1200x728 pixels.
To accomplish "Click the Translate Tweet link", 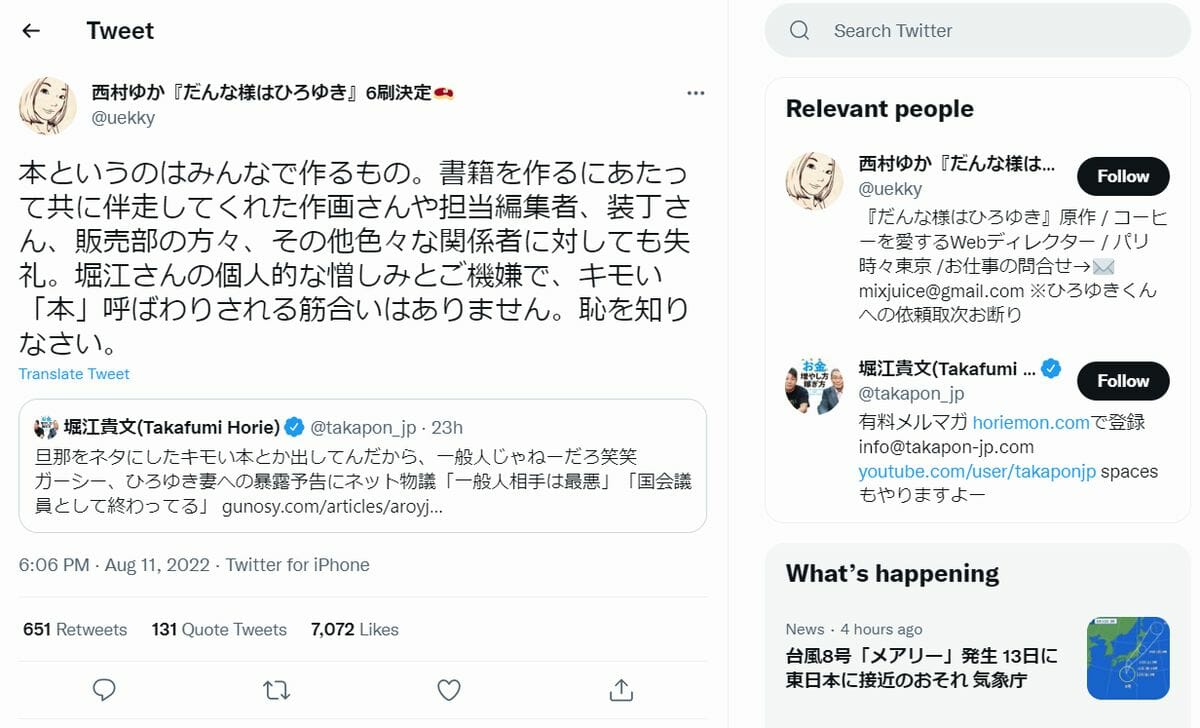I will (x=74, y=374).
